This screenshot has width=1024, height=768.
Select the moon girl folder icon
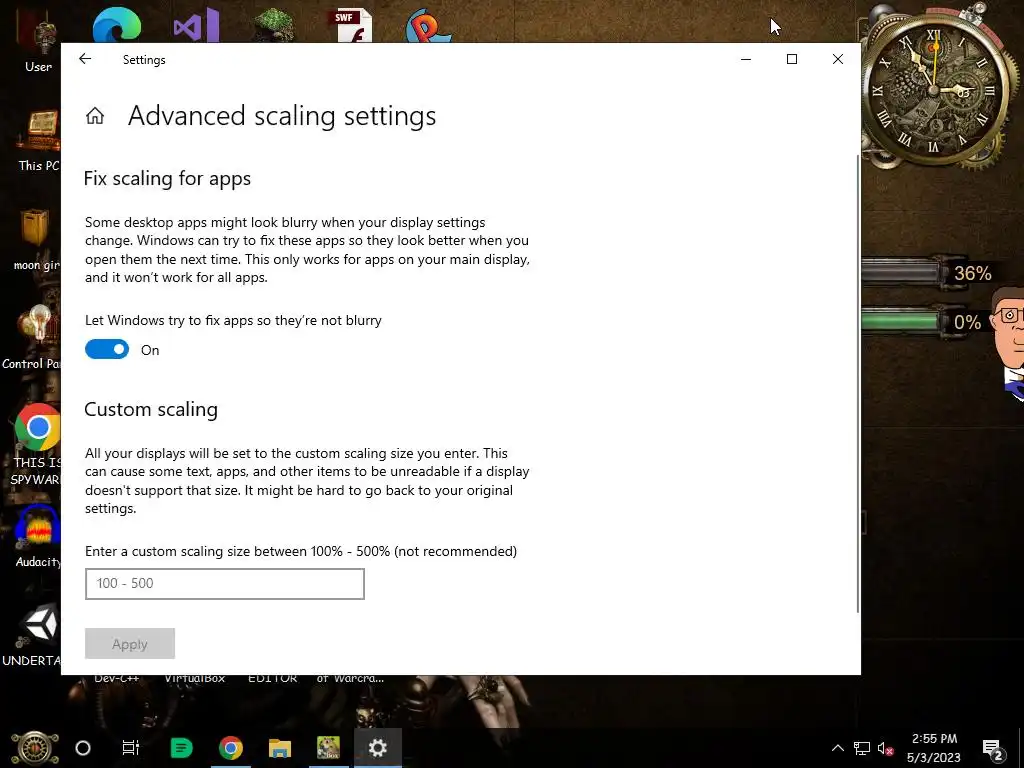(37, 240)
